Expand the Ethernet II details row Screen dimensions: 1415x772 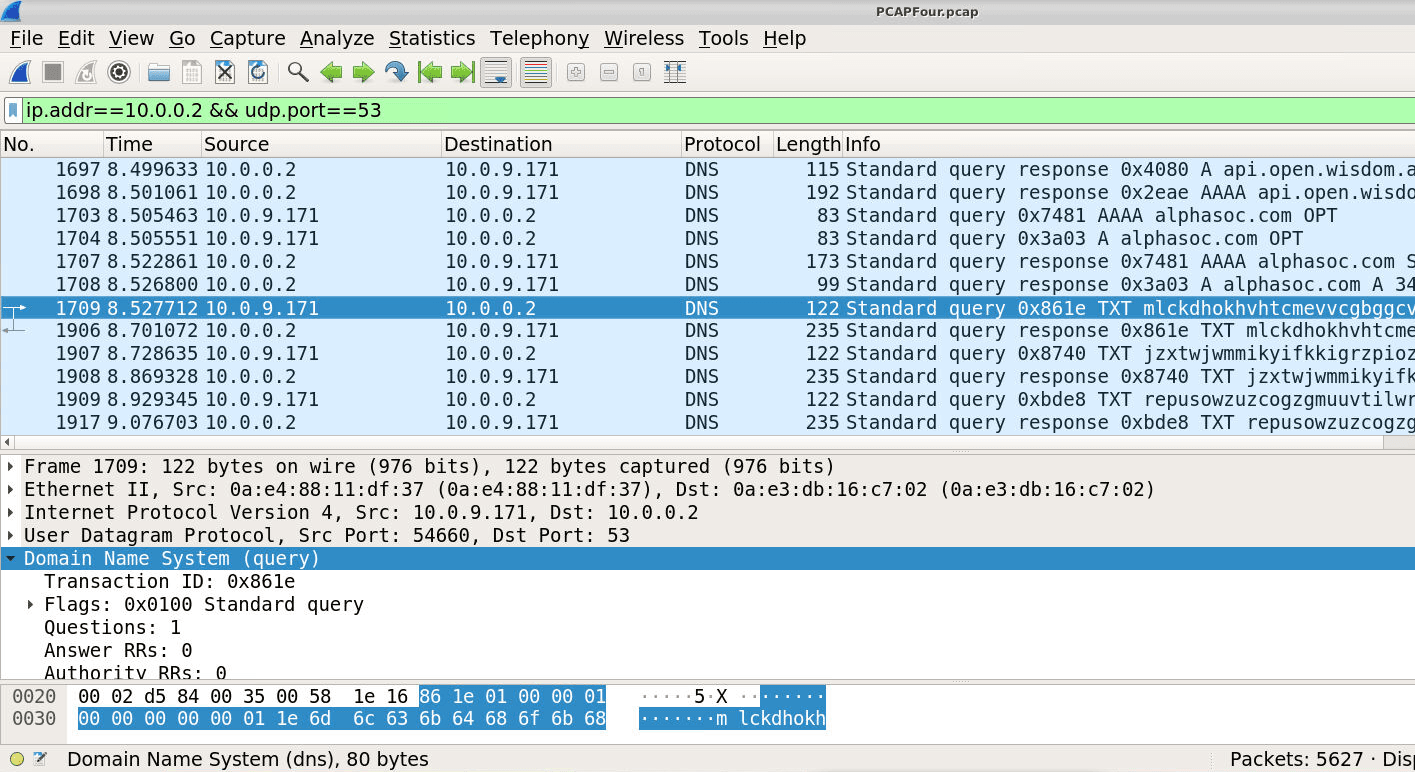click(x=11, y=489)
